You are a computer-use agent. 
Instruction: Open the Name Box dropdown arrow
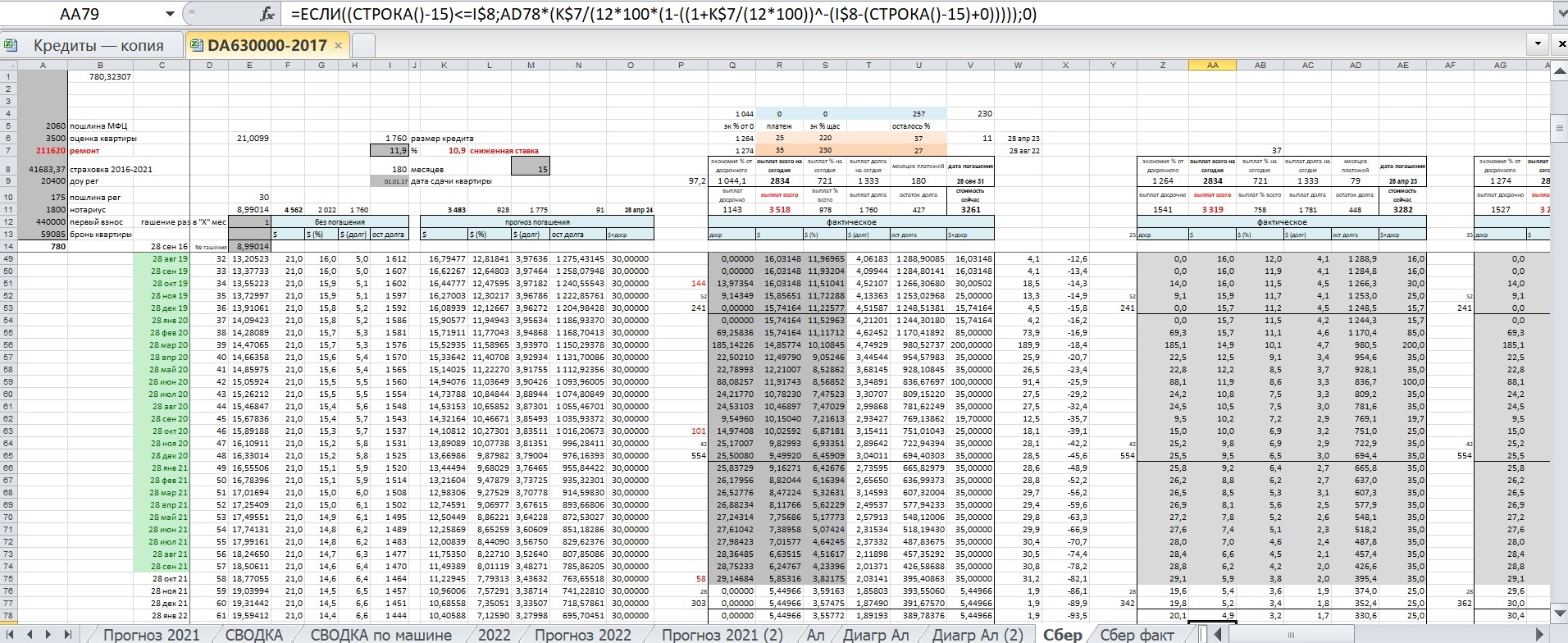(170, 15)
